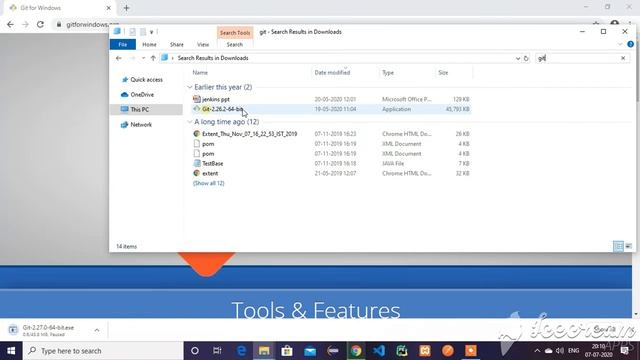The image size is (640, 360).
Task: Go back in Explorer navigation
Action: coord(118,58)
